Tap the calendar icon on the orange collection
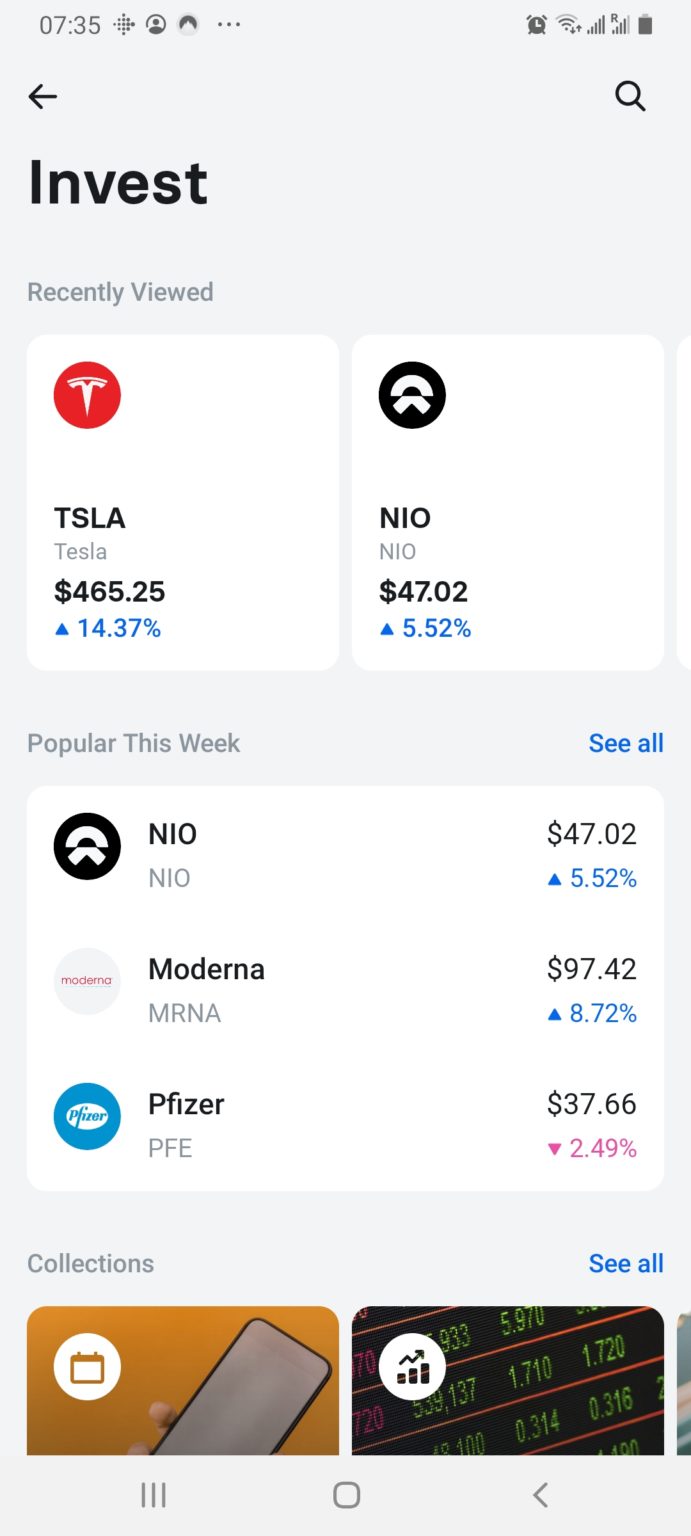The height and width of the screenshot is (1536, 691). click(x=87, y=1367)
